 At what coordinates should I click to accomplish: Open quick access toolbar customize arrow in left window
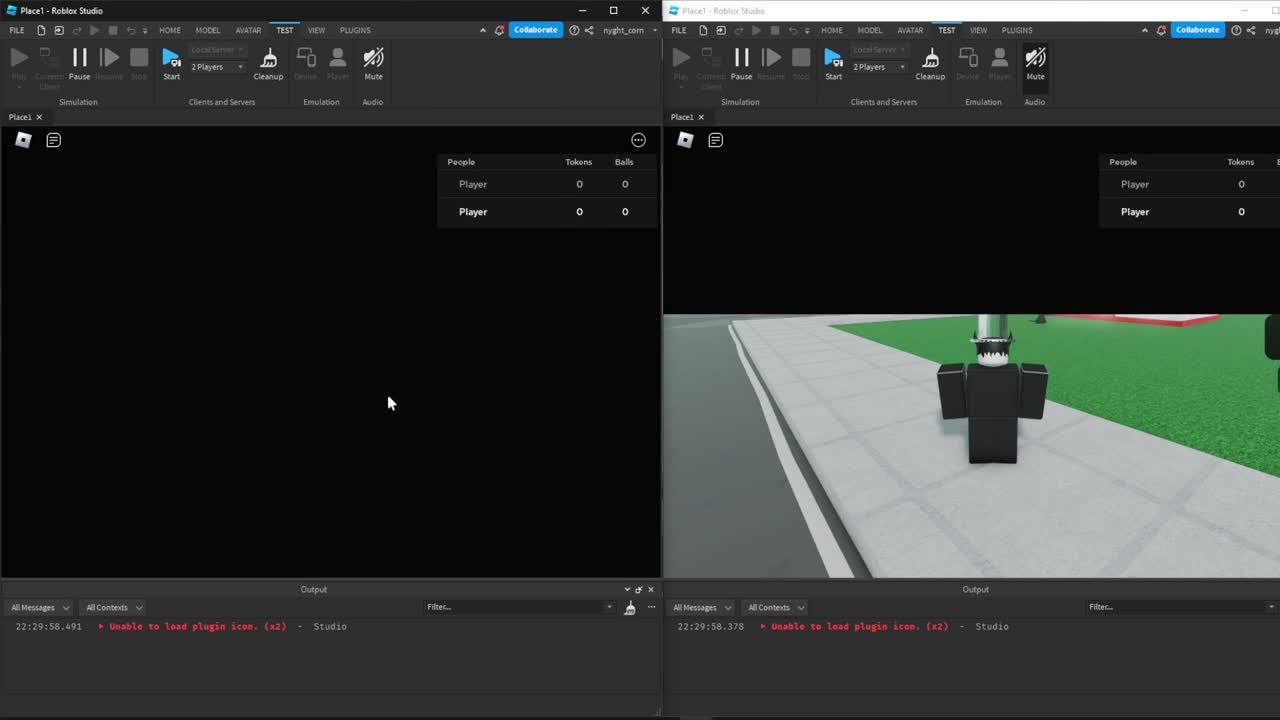tap(145, 30)
